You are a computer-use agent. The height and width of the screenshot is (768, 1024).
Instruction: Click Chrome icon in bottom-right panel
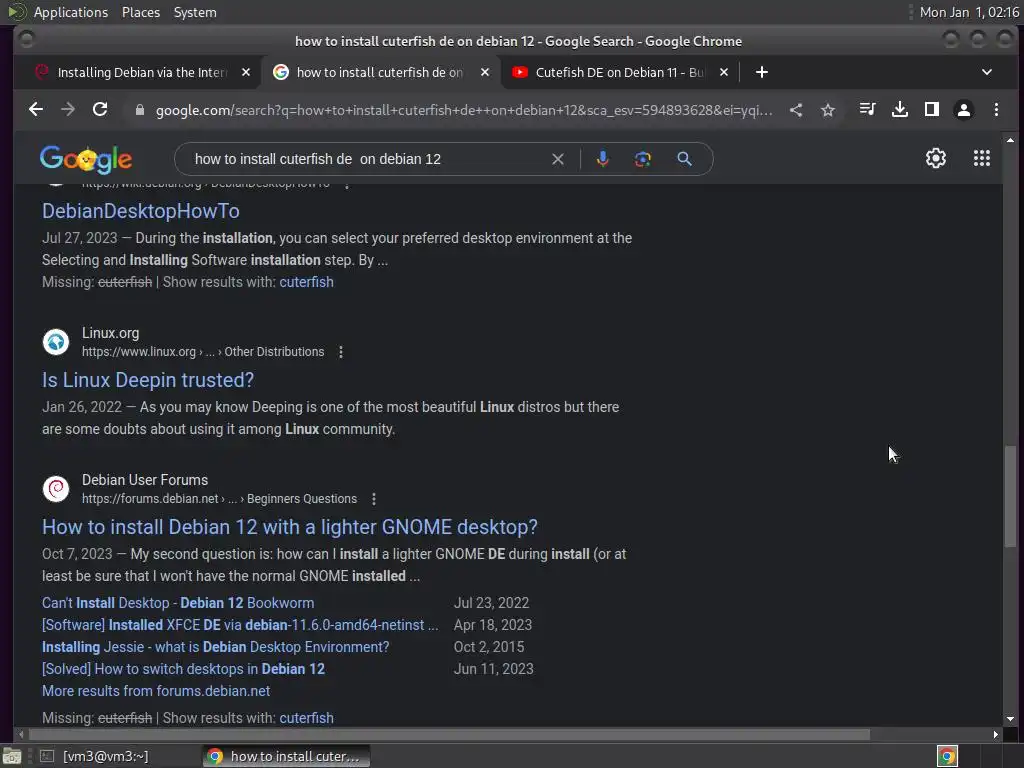coord(947,756)
